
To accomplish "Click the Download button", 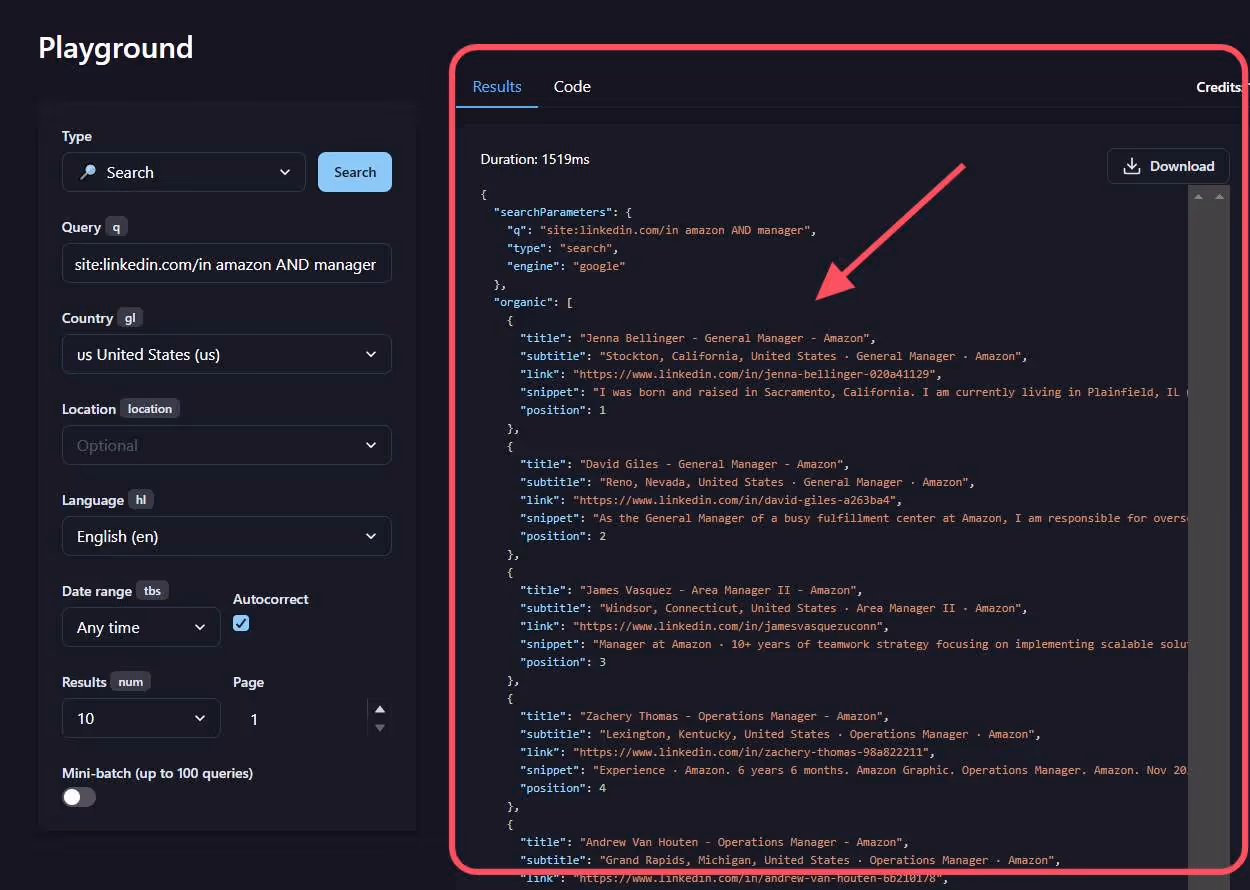I will pyautogui.click(x=1168, y=166).
